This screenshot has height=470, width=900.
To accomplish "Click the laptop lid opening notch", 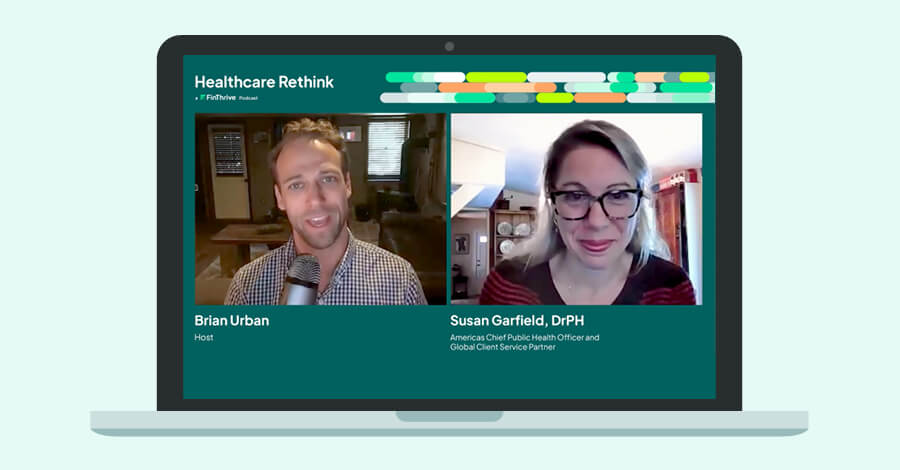I will point(449,415).
